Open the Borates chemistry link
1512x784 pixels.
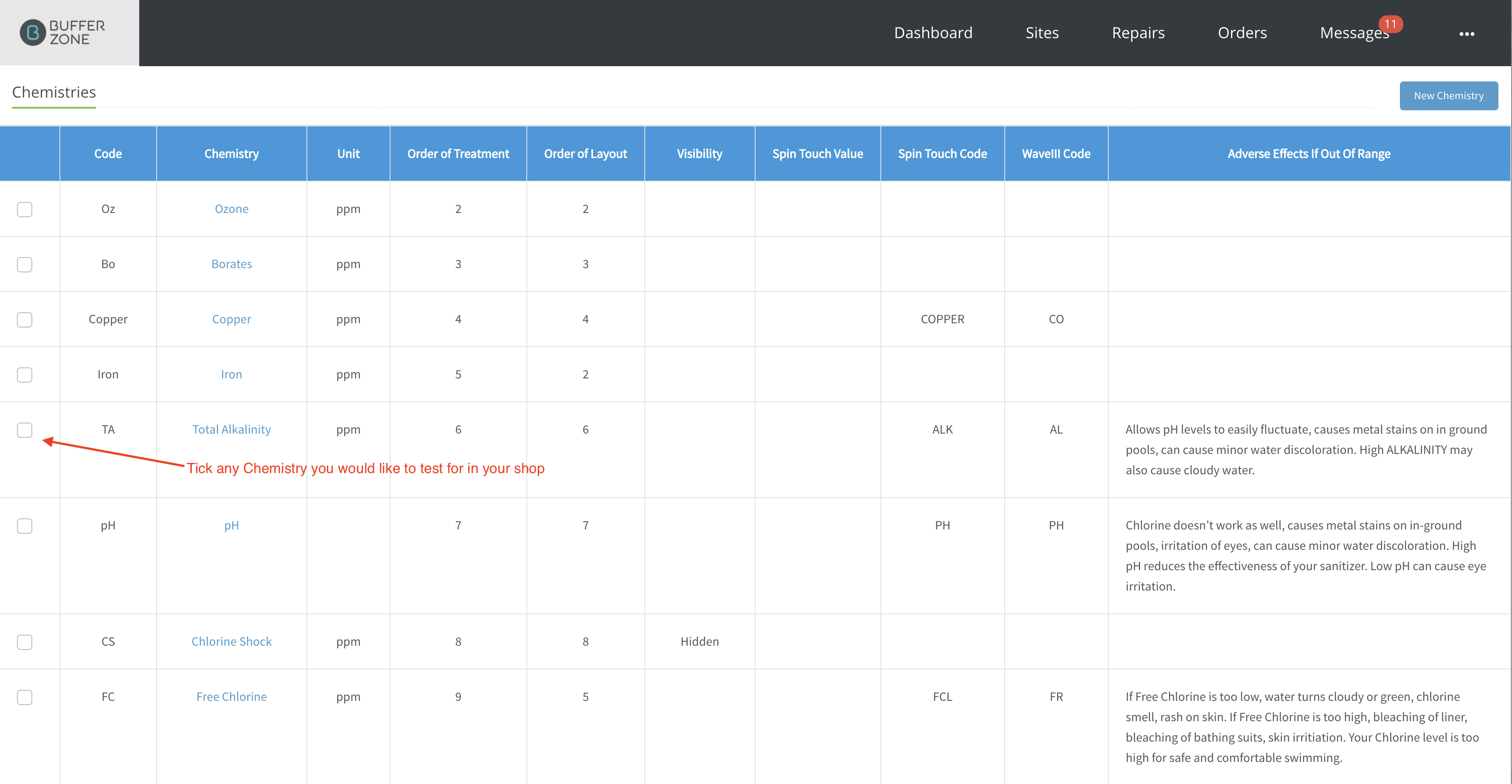coord(231,264)
